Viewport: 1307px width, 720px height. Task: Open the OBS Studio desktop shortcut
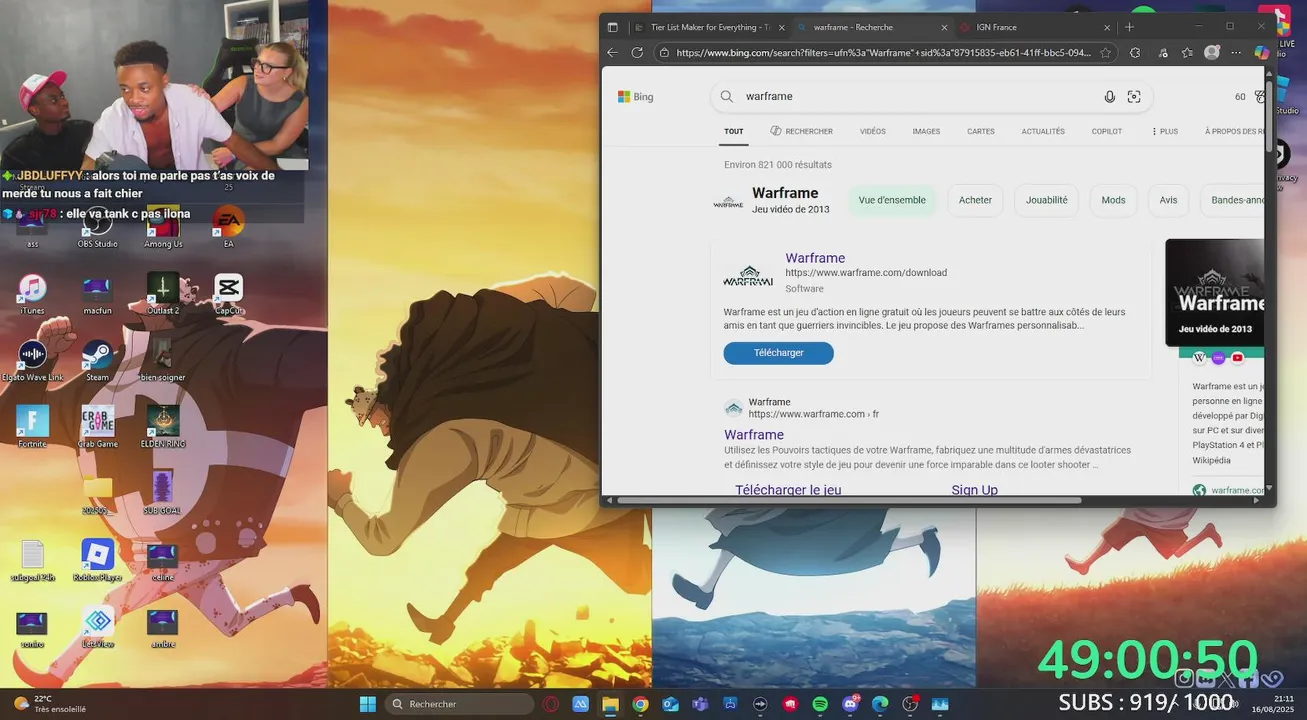point(98,226)
